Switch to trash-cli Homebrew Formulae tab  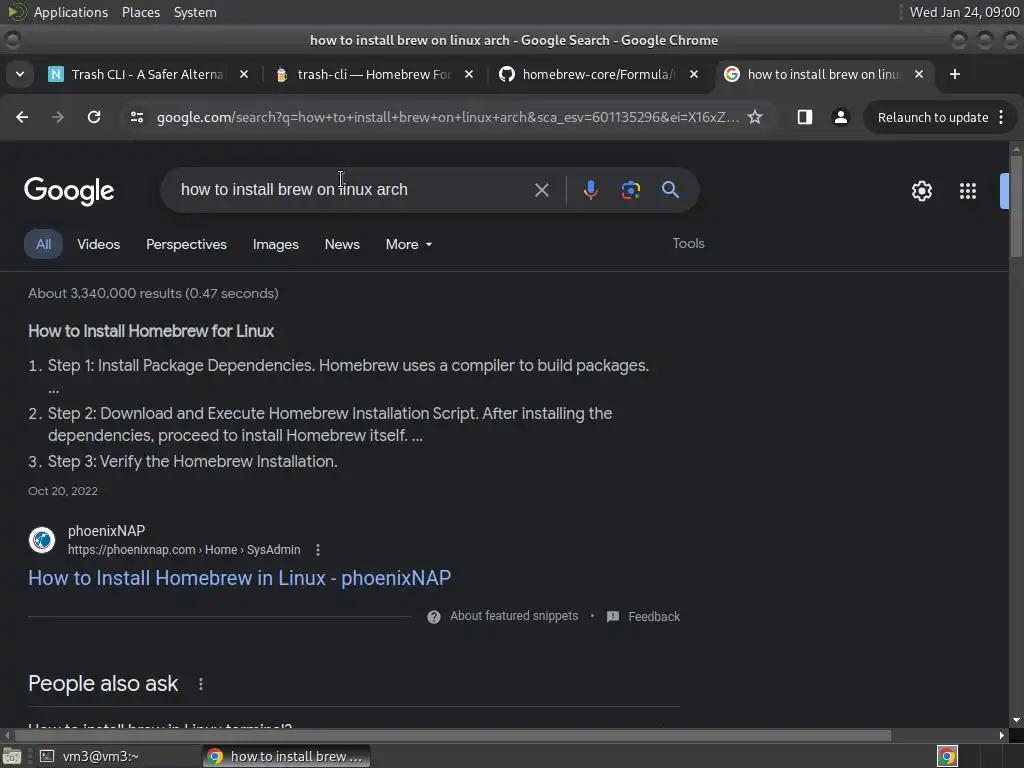[372, 74]
